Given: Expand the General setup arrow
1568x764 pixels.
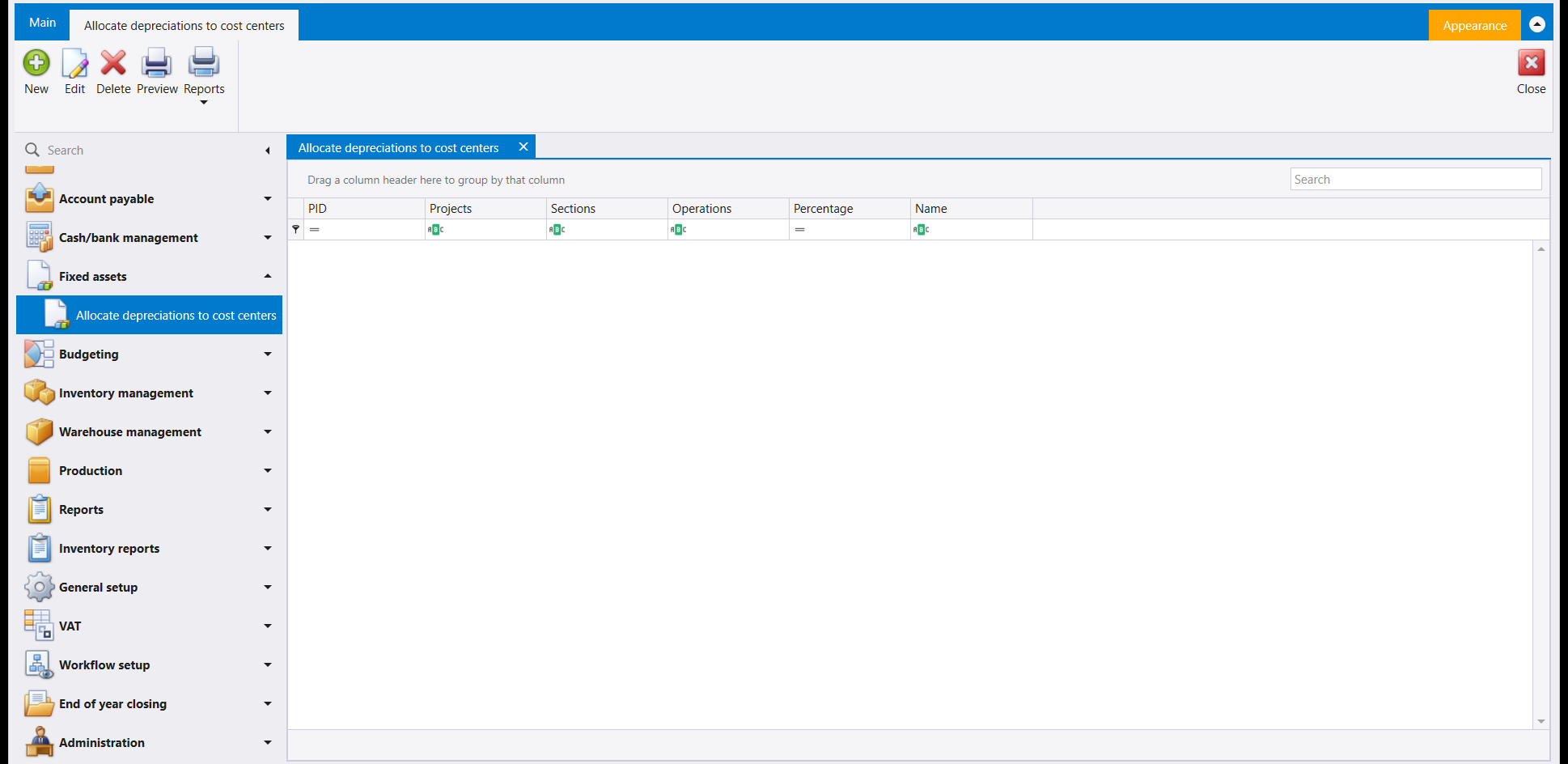Looking at the screenshot, I should point(268,587).
